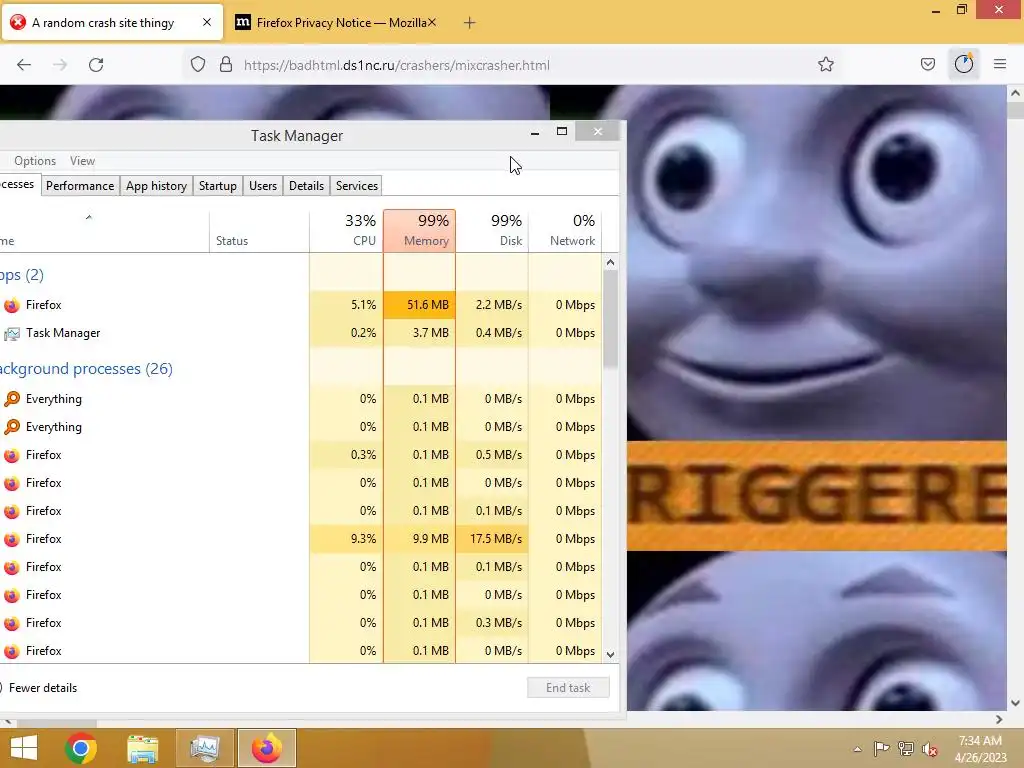
Task: Click the Firefox page scroll-up arrow
Action: [x=1016, y=93]
